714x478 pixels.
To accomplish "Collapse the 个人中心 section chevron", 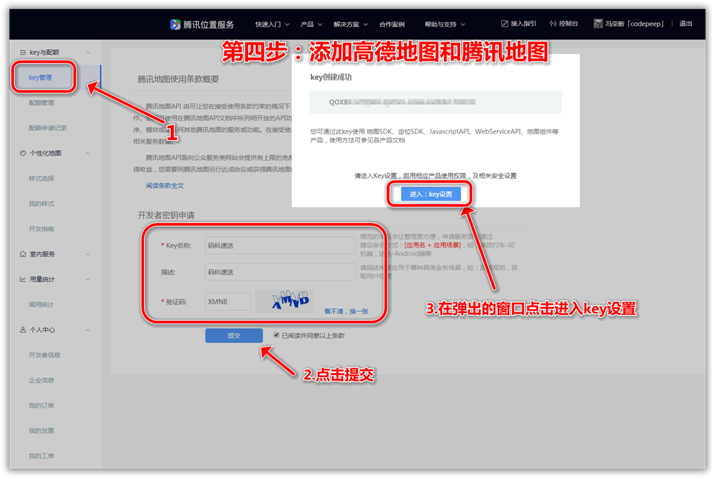I will click(88, 330).
